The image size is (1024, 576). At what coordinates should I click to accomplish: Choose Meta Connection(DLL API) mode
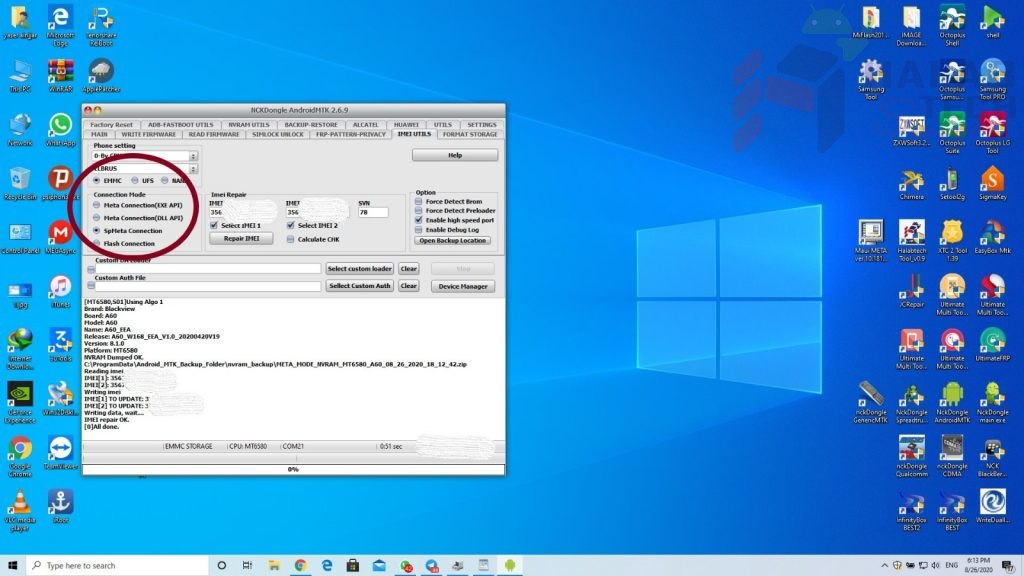pos(97,218)
